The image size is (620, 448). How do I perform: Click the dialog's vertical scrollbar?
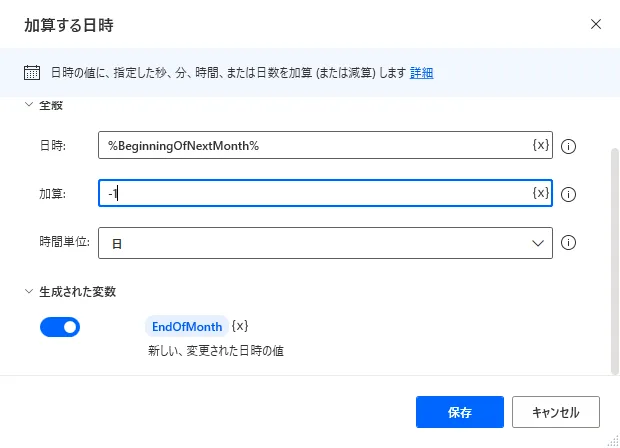coord(614,250)
